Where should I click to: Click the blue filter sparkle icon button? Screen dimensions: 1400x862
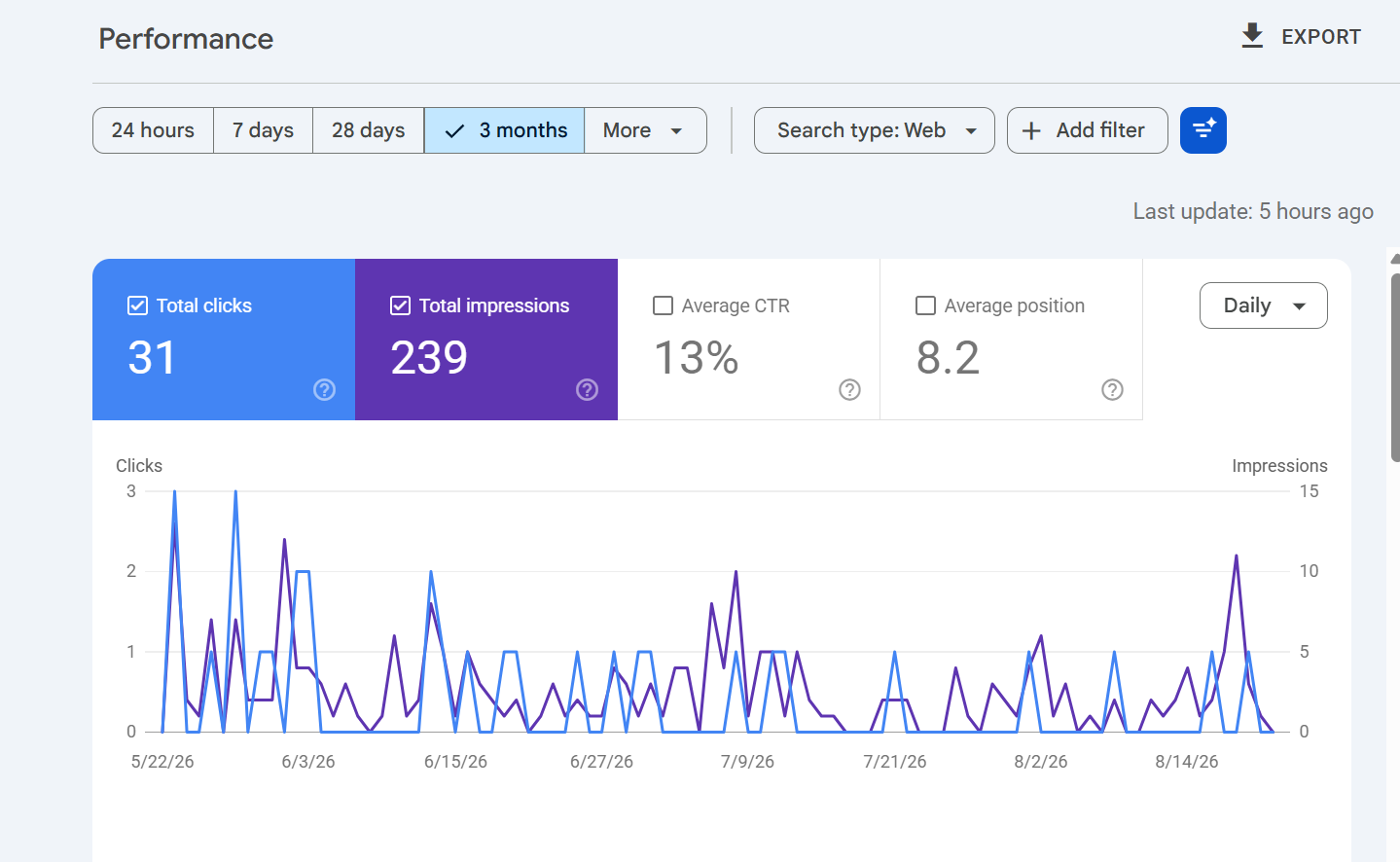tap(1203, 130)
